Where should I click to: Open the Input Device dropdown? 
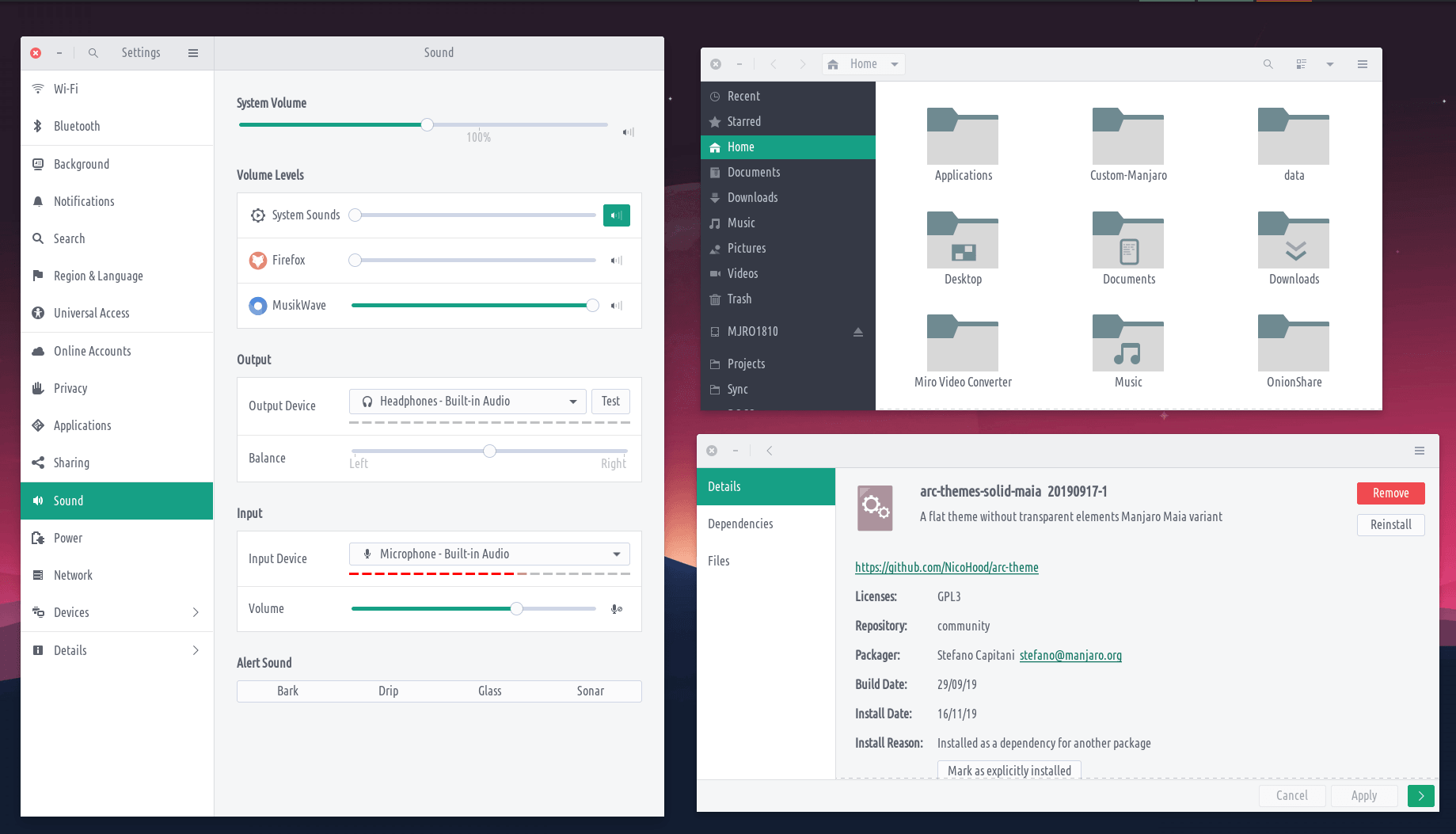pyautogui.click(x=489, y=554)
